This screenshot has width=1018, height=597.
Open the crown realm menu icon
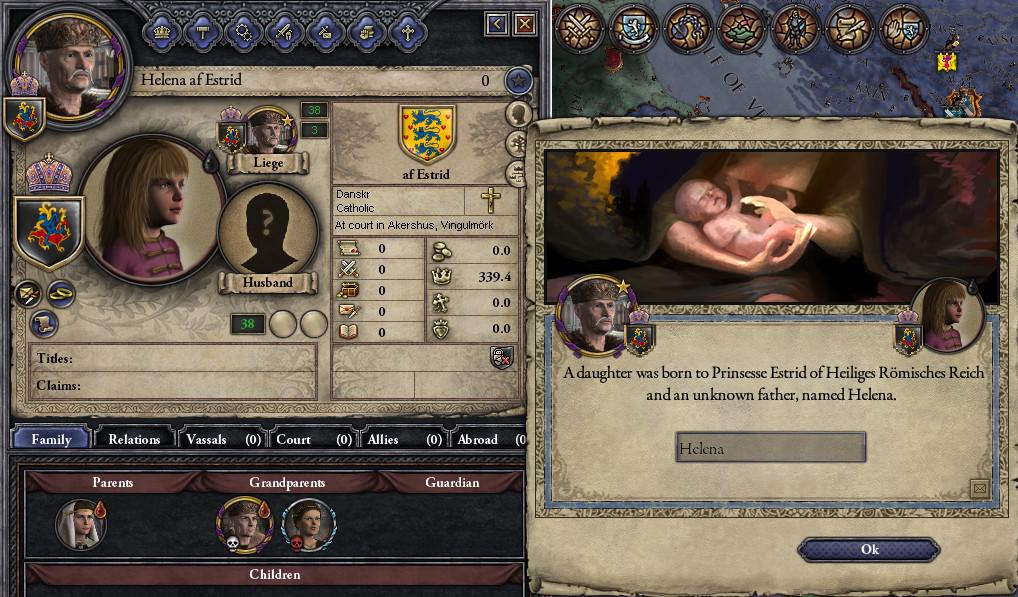click(x=162, y=32)
